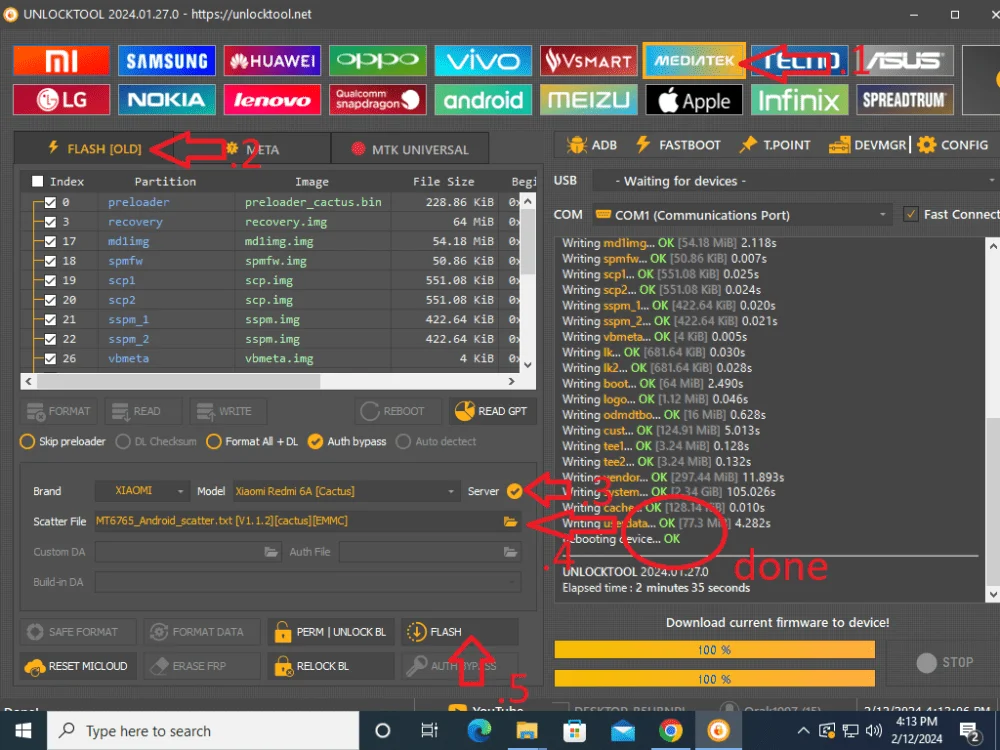This screenshot has height=750, width=1000.
Task: Click the RESET MICLOUD button
Action: (77, 666)
